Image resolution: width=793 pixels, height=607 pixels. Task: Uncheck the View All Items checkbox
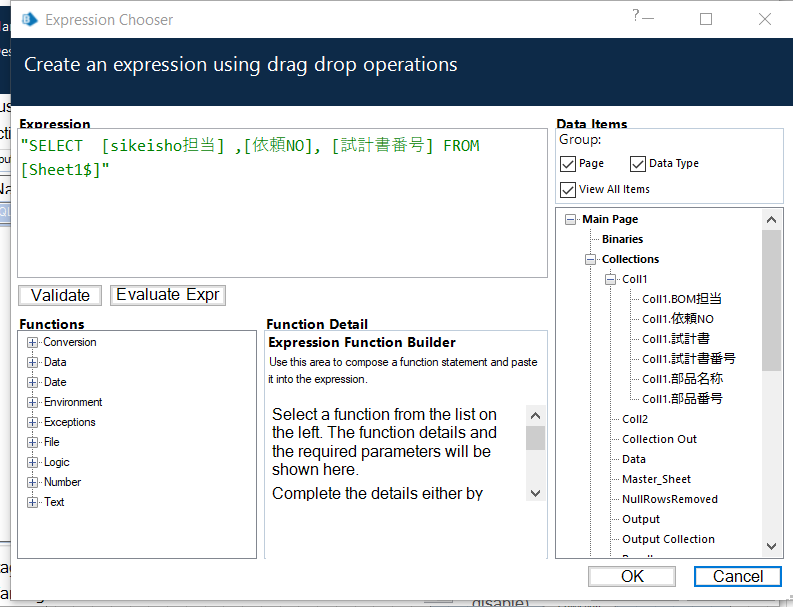(568, 189)
